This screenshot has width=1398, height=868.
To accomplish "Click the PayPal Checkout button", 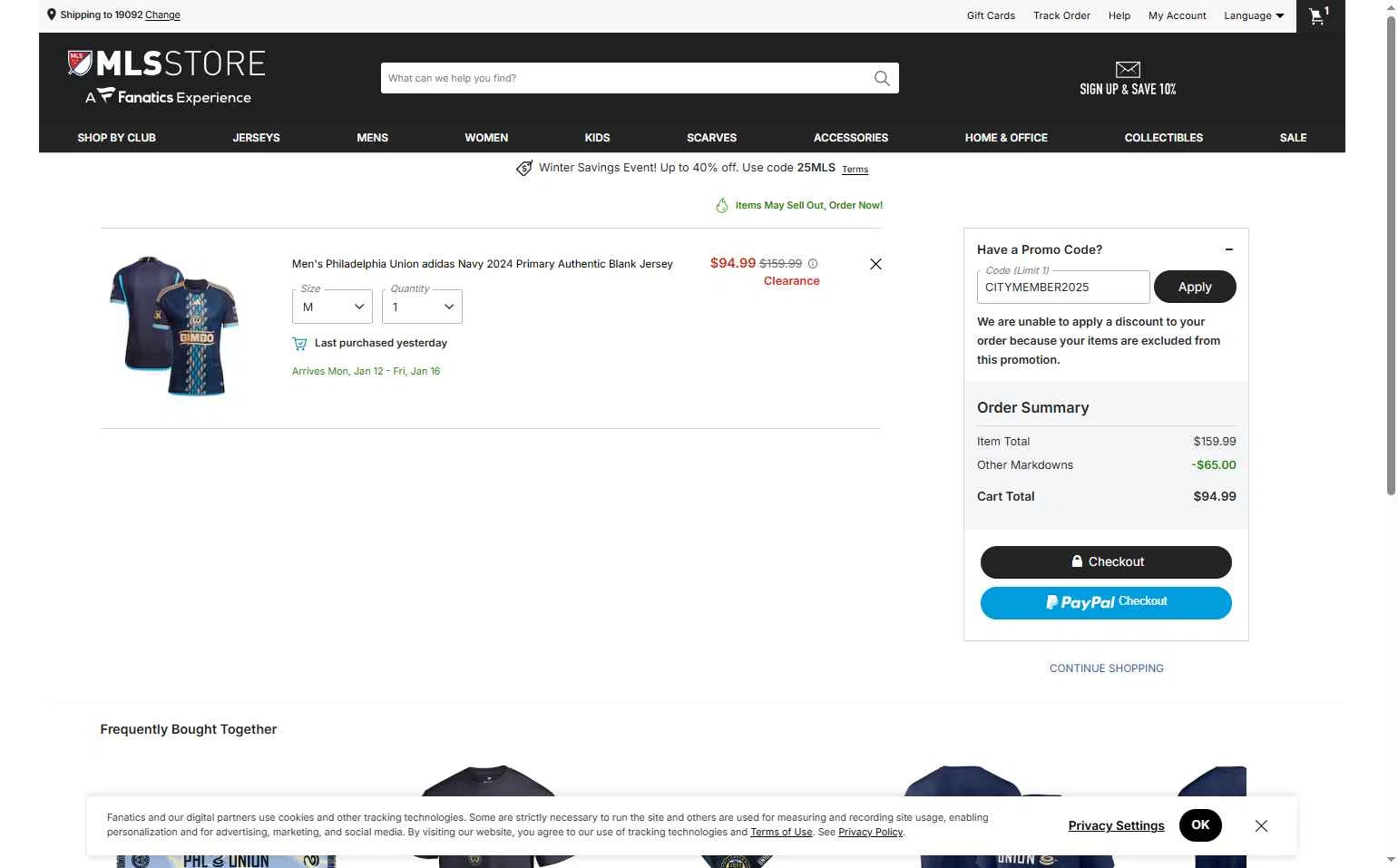I will click(x=1106, y=603).
